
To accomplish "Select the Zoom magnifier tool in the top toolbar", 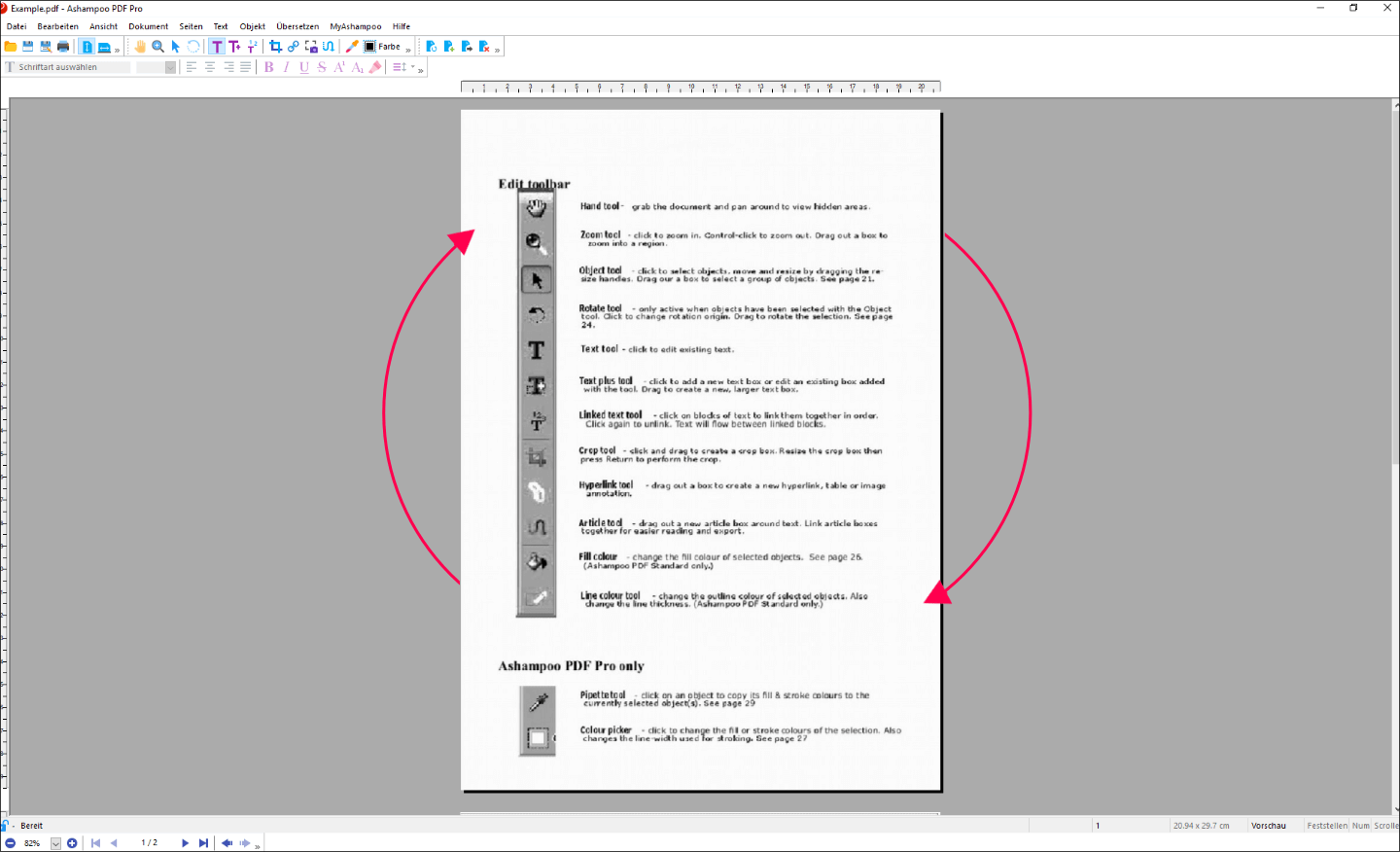I will coord(157,47).
